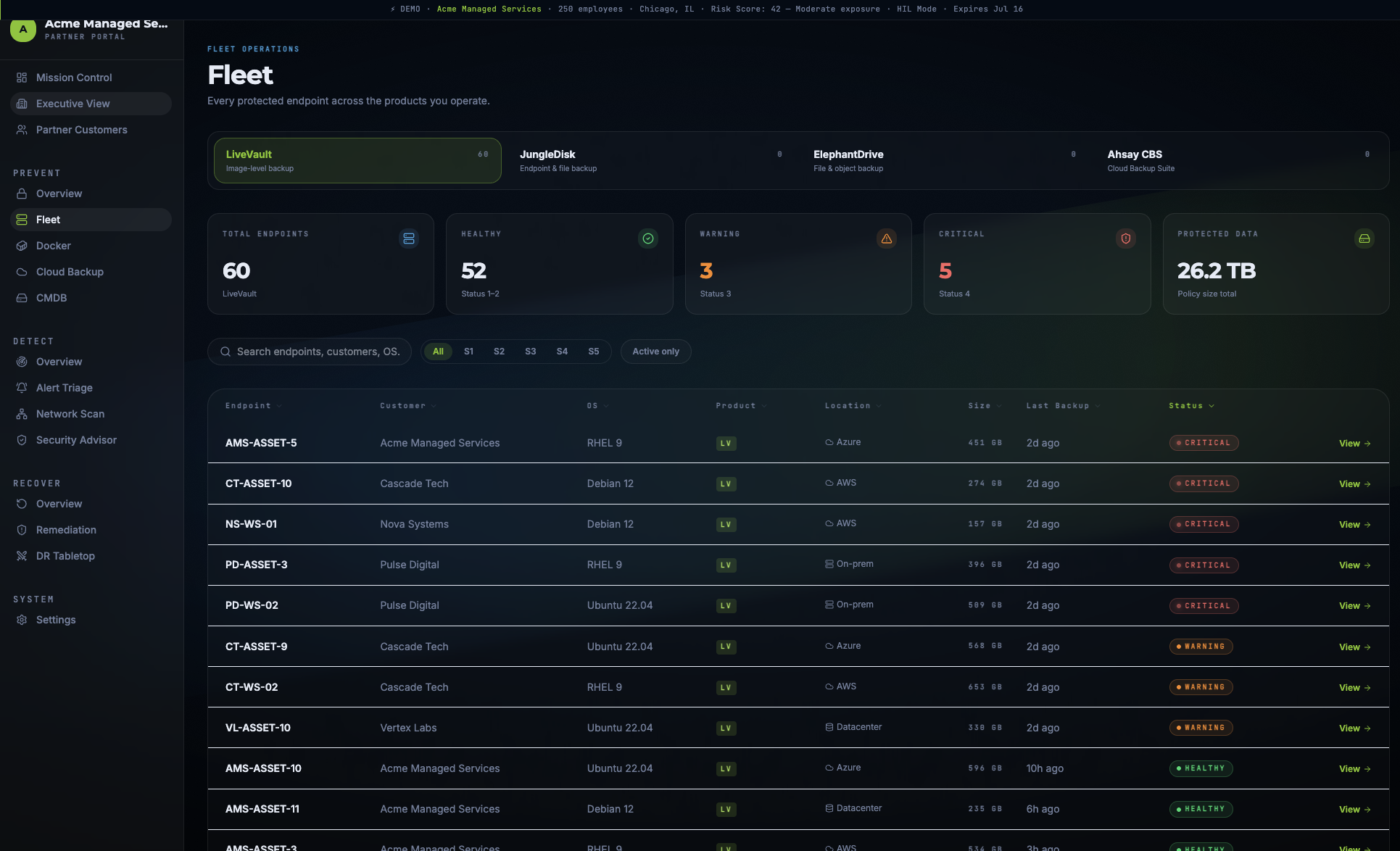The image size is (1400, 851).
Task: Sort by the Last Backup column
Action: [x=1063, y=406]
